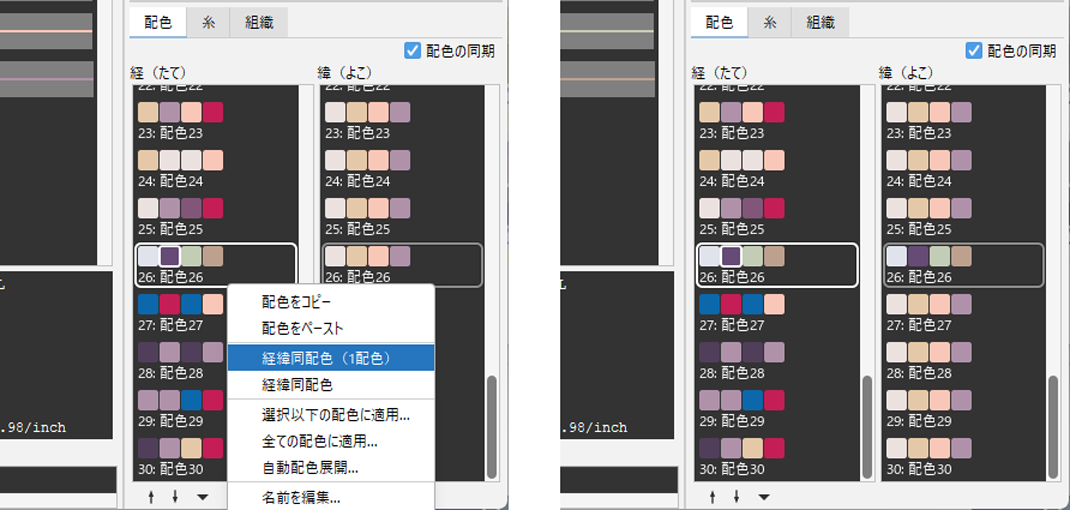Choose 配色をコピー from the context menu
1070x510 pixels.
pos(296,301)
